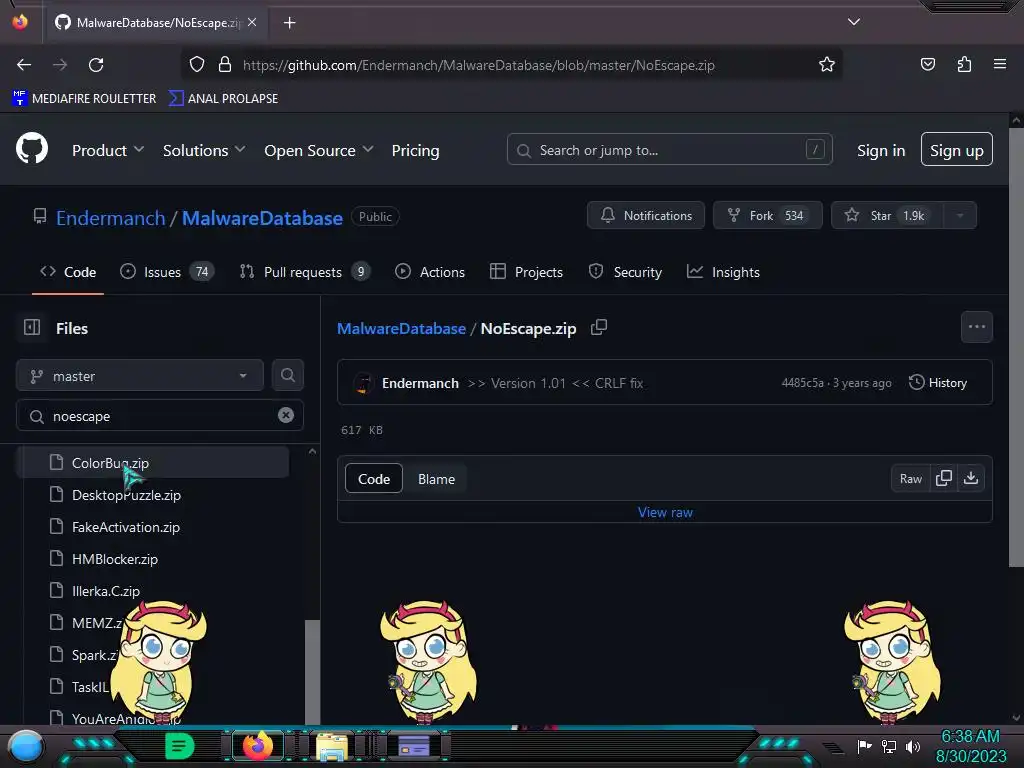
Task: Reload the page with the refresh icon
Action: 96,65
